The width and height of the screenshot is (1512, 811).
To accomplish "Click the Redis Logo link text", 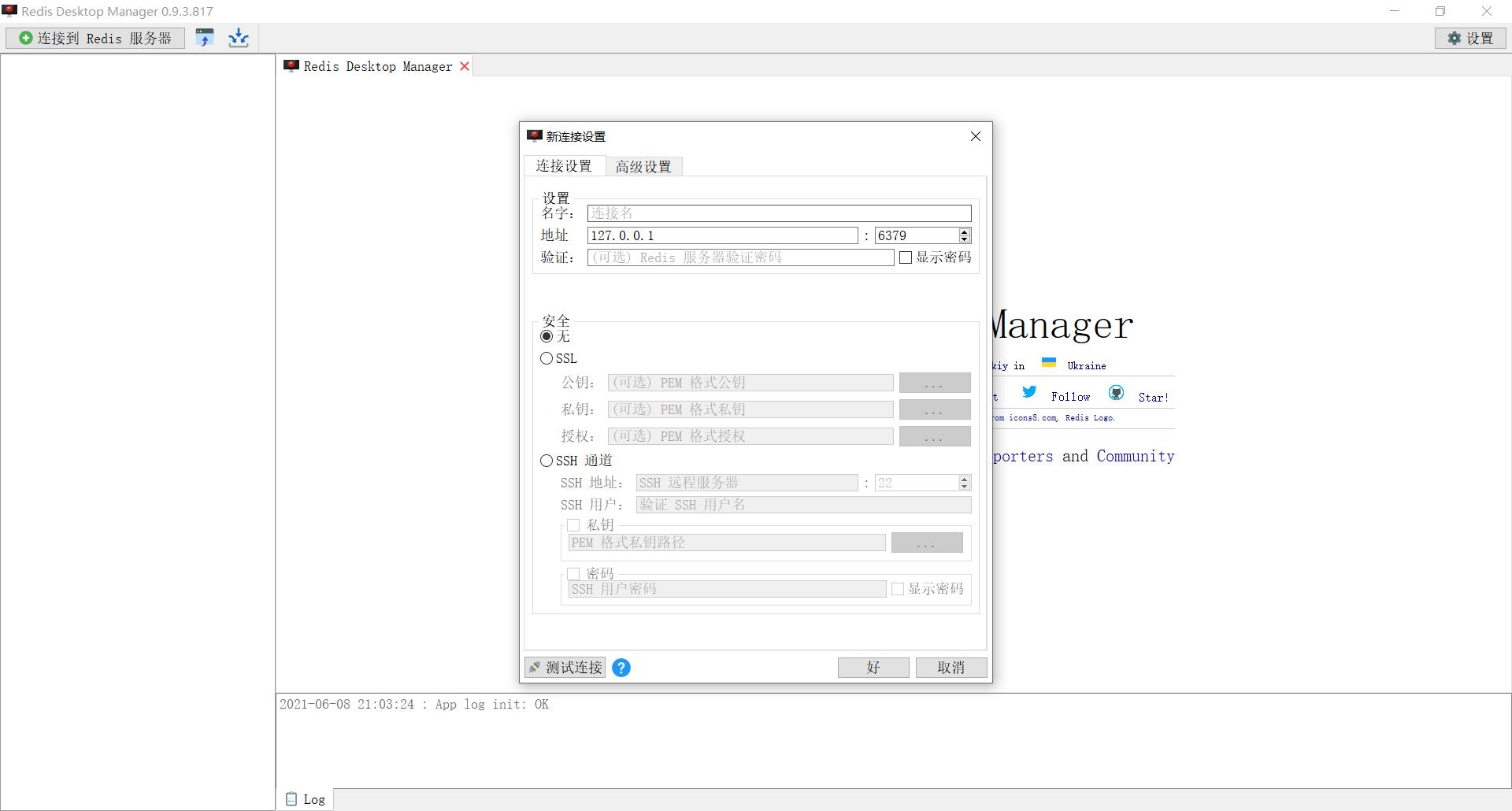I will pos(1090,417).
